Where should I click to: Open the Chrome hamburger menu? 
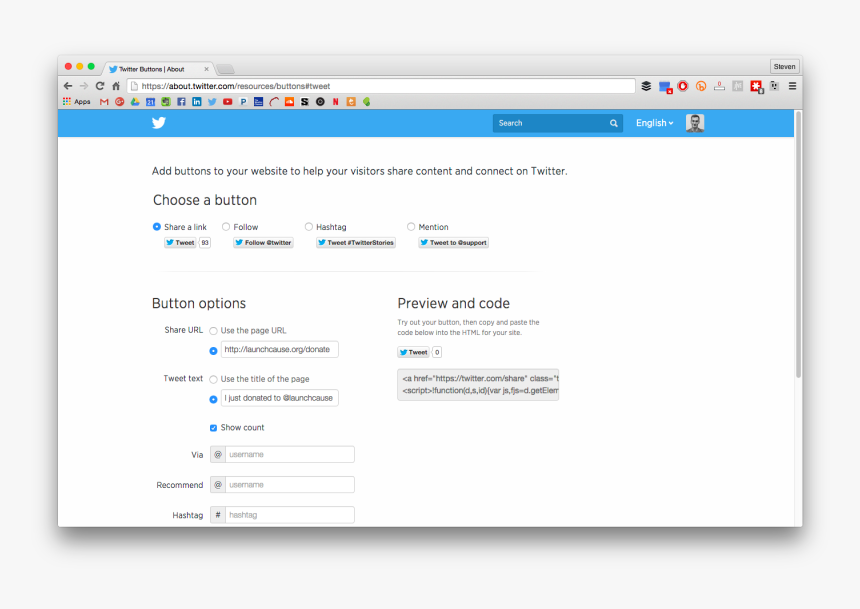[793, 86]
